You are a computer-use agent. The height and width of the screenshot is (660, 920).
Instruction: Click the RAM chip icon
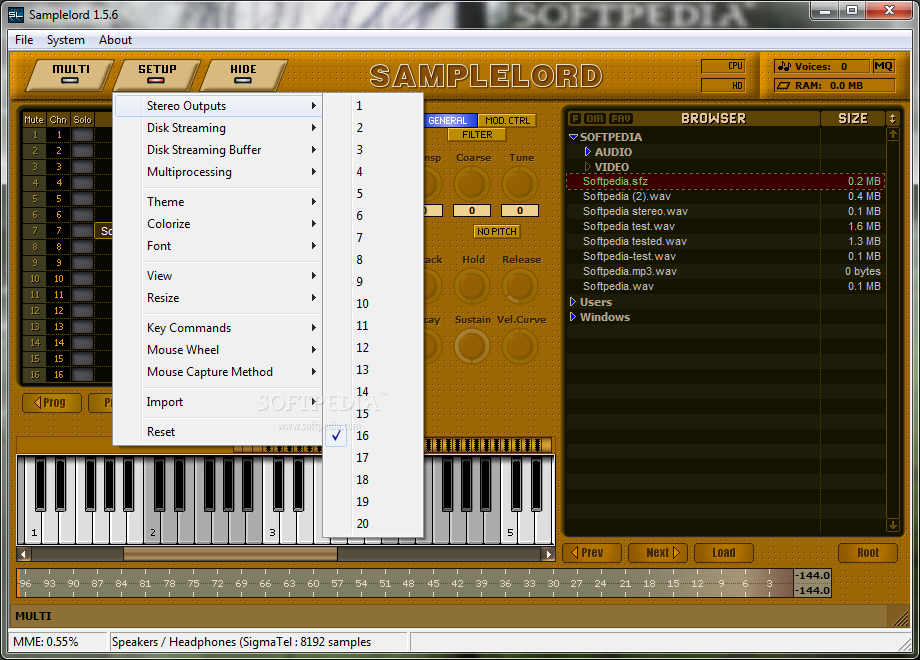784,86
